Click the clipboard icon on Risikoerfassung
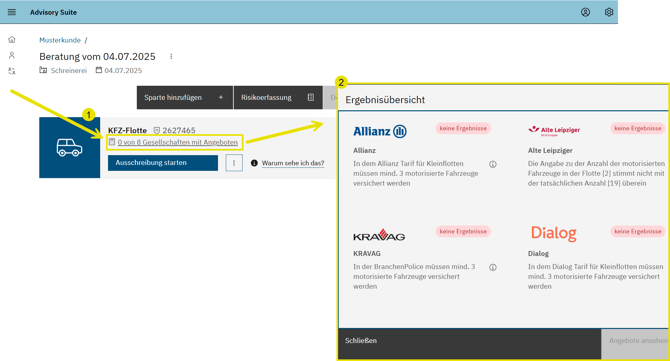Image resolution: width=670 pixels, height=361 pixels. click(x=311, y=97)
